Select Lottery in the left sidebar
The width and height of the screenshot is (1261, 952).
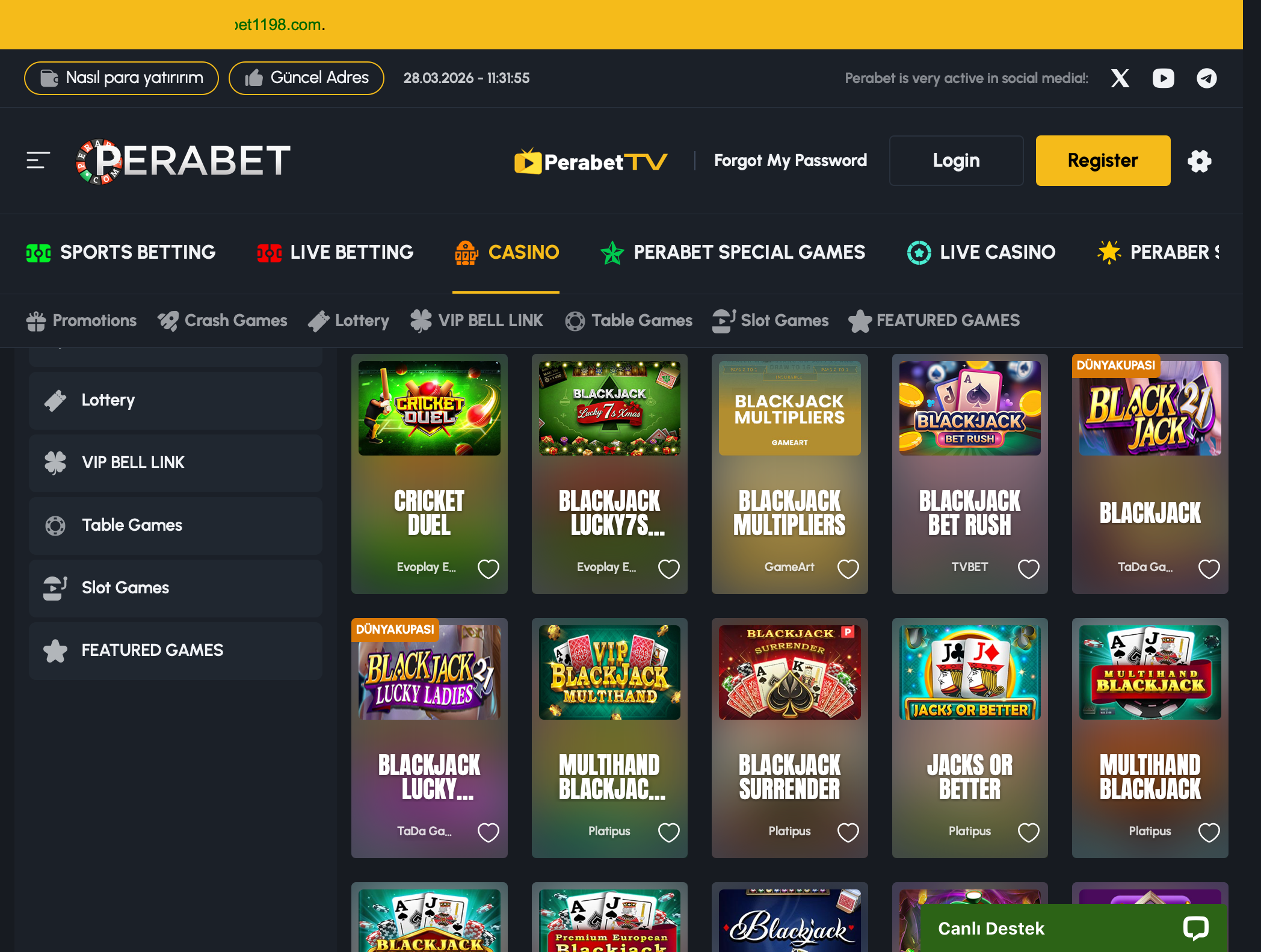point(176,400)
